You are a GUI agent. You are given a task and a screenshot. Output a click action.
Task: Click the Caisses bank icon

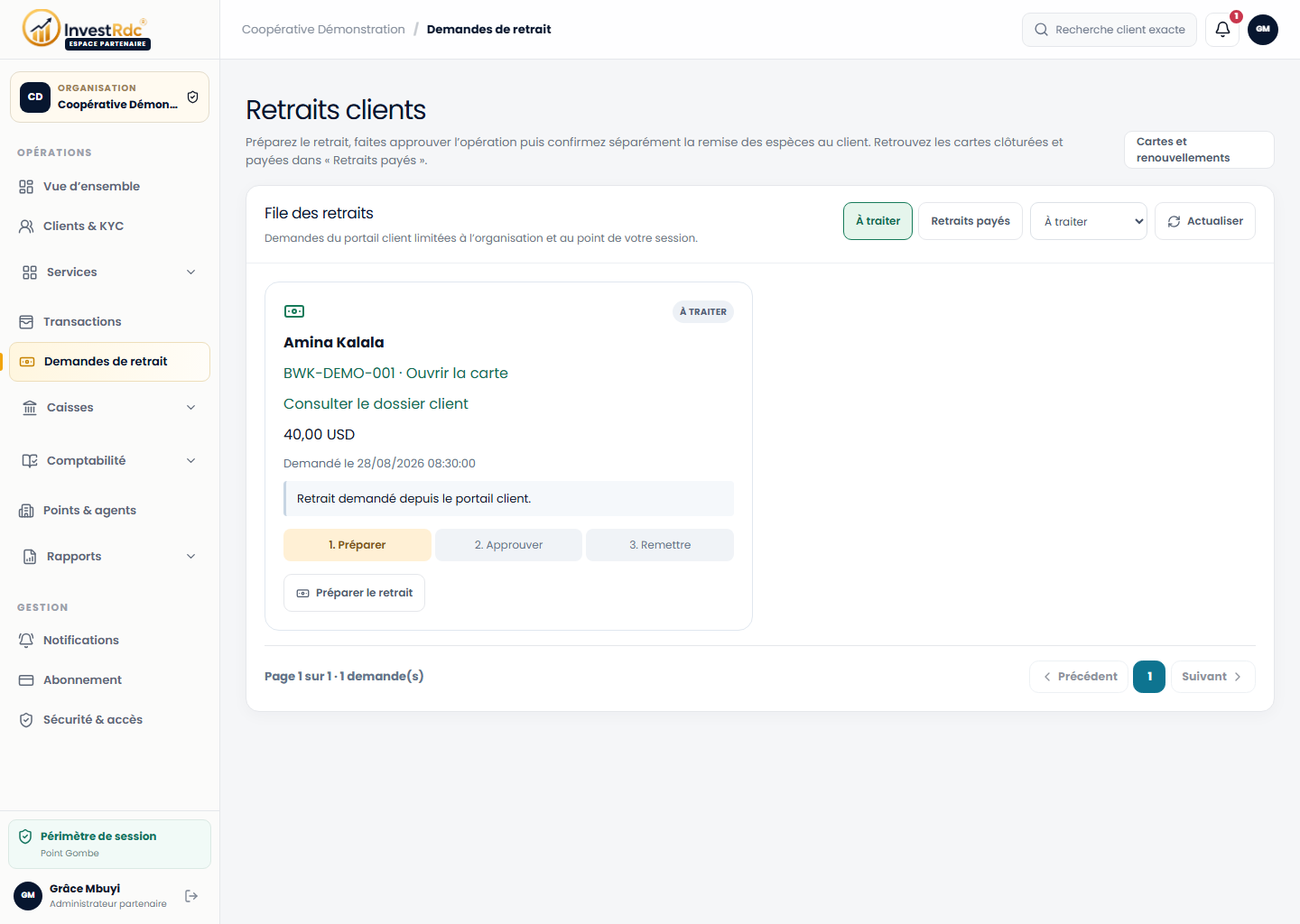click(x=30, y=408)
